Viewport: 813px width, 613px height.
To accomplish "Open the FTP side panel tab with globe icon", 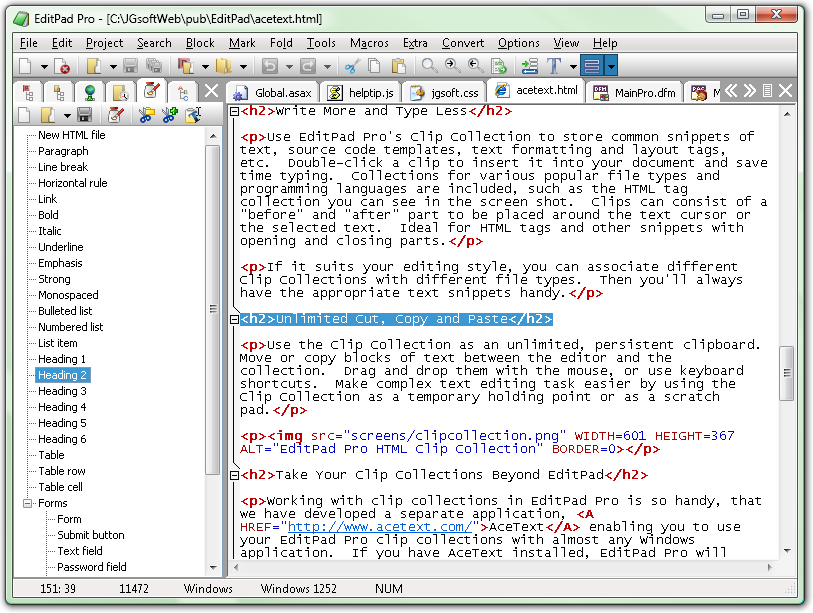I will click(x=90, y=93).
